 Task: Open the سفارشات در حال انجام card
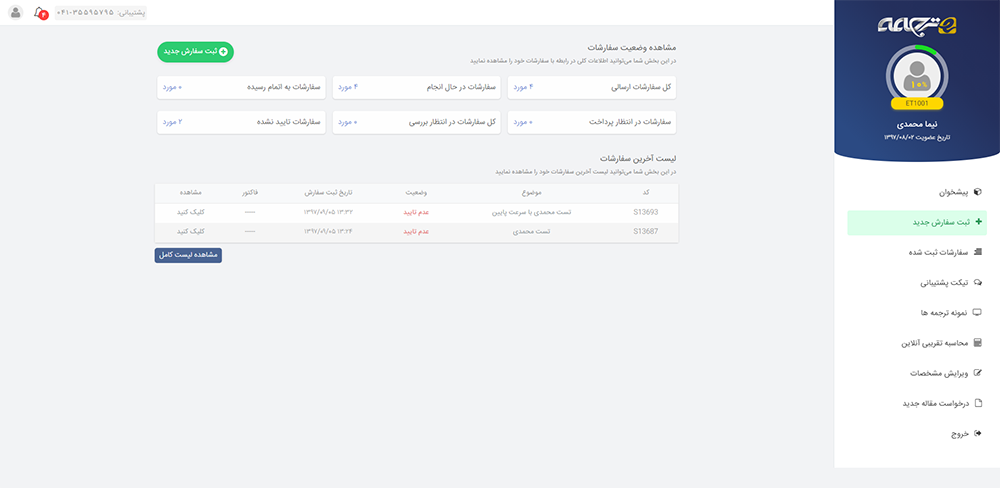point(416,87)
